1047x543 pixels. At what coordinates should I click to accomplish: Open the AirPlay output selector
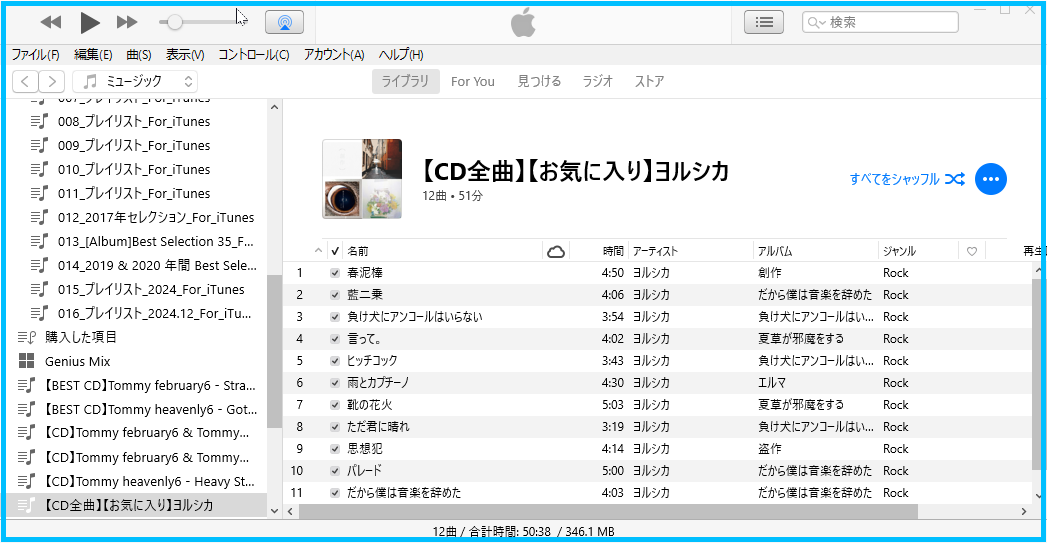click(x=284, y=22)
